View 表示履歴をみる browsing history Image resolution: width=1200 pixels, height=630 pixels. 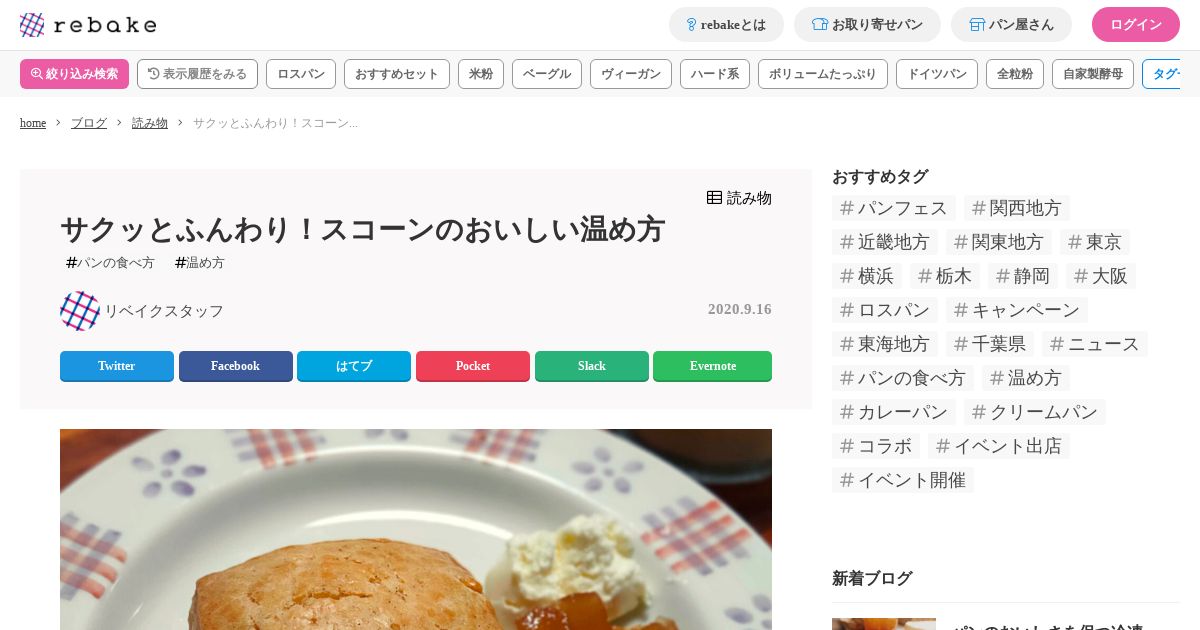click(x=197, y=74)
